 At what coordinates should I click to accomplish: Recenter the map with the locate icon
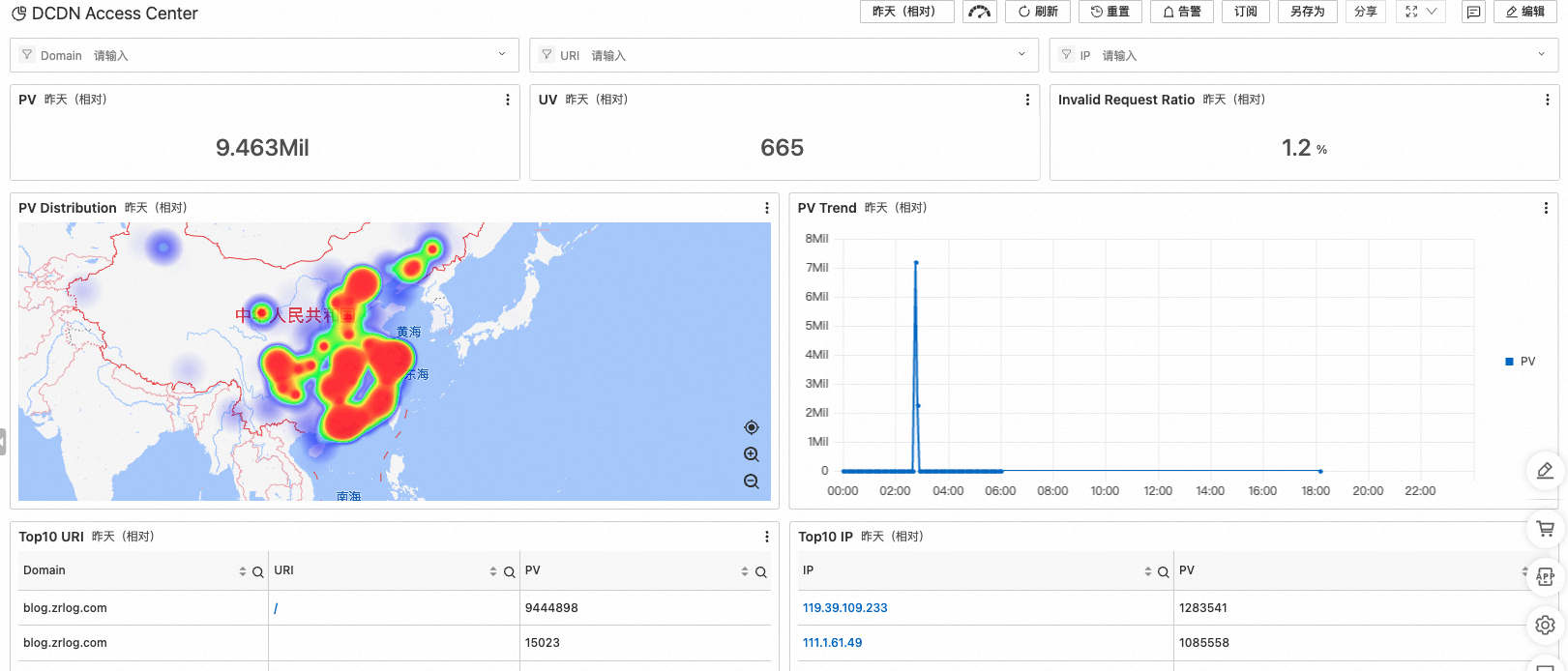(752, 427)
